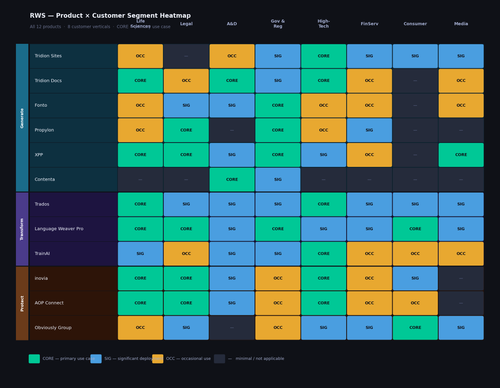The image size is (500, 388).
Task: Select Language Weaver Pro A&D SIG cell
Action: pos(232,229)
